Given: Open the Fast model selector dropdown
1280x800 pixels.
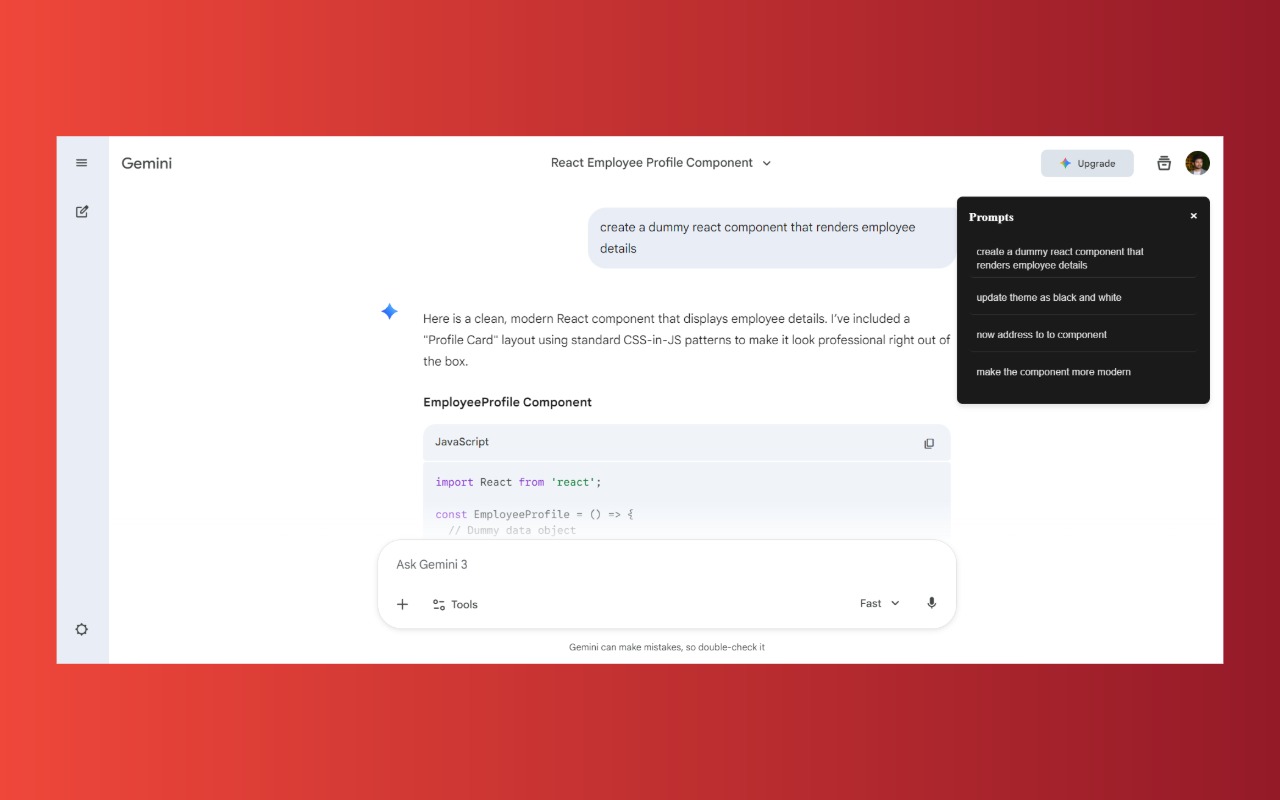Looking at the screenshot, I should (x=880, y=603).
